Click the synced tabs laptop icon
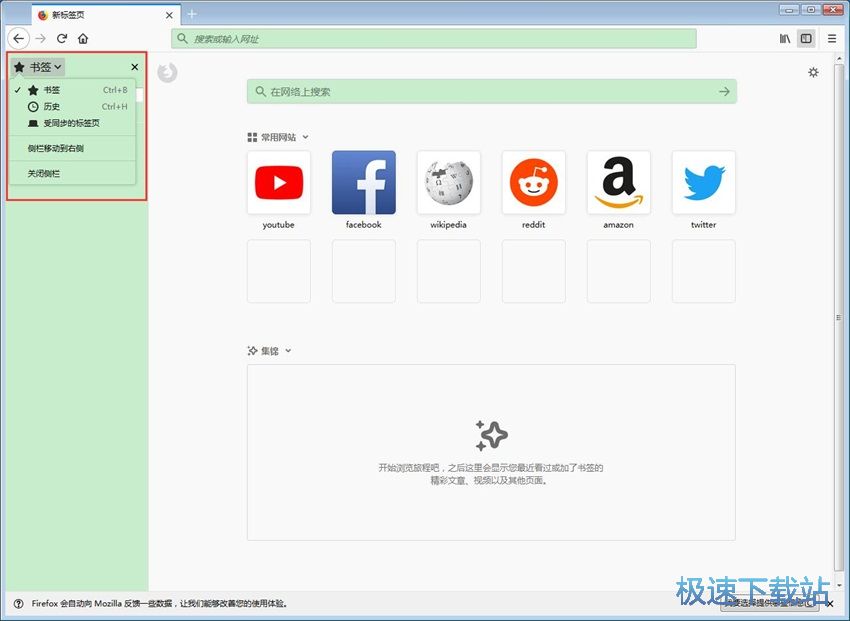 click(33, 124)
